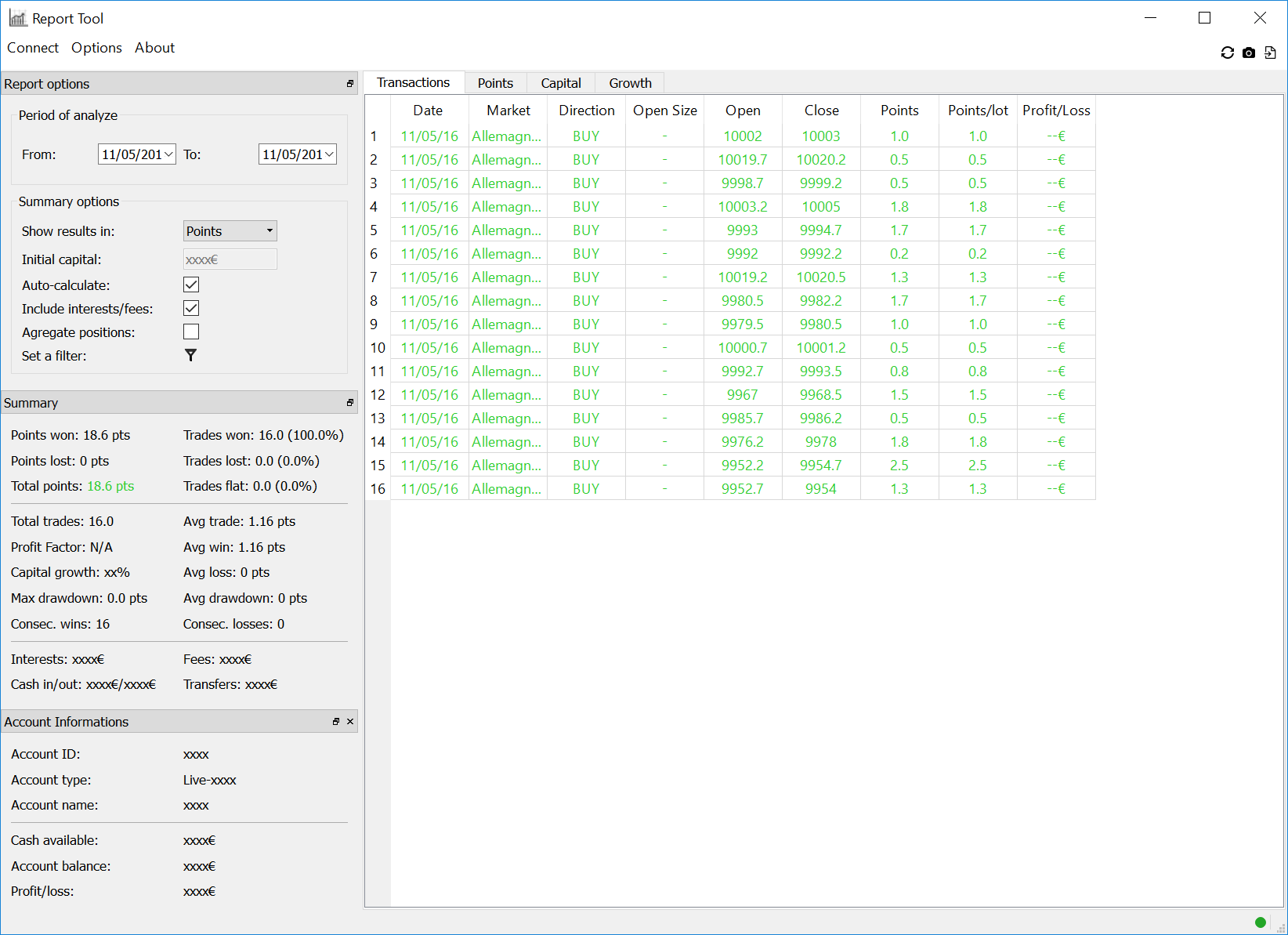Enable Agregate positions checkbox

click(191, 332)
